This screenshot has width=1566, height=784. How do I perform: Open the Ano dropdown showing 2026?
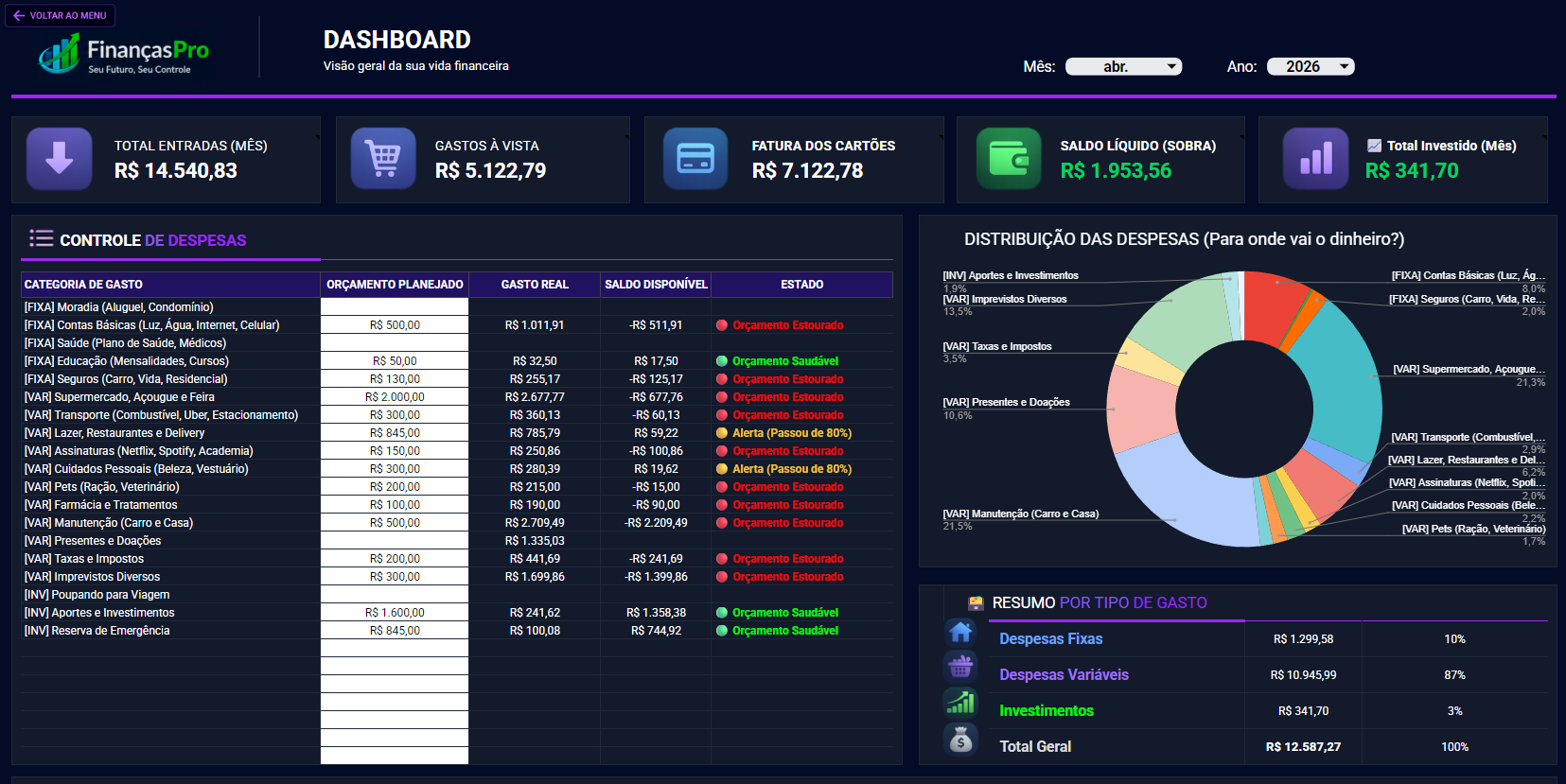[x=1311, y=66]
